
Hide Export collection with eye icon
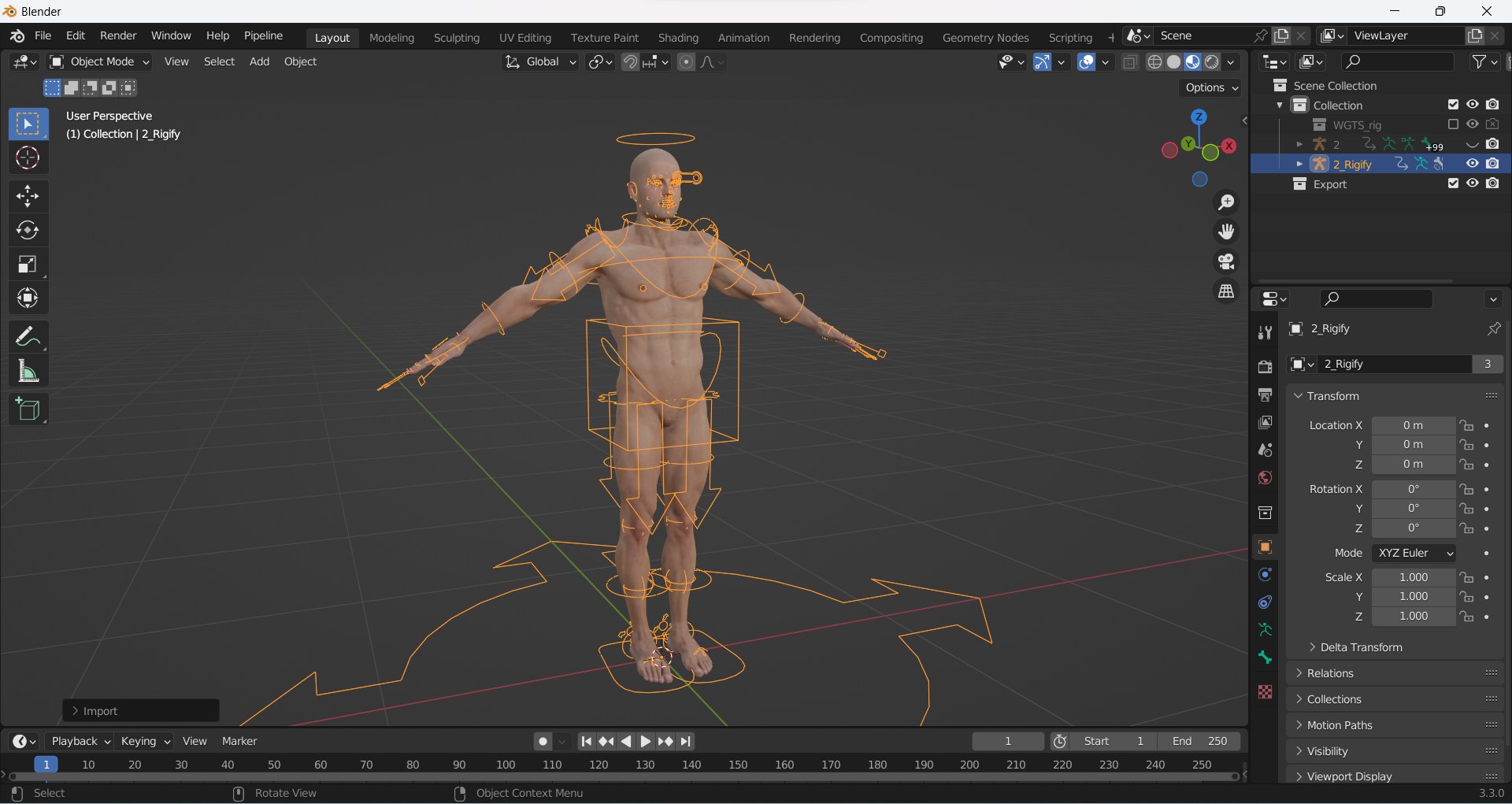pyautogui.click(x=1472, y=183)
